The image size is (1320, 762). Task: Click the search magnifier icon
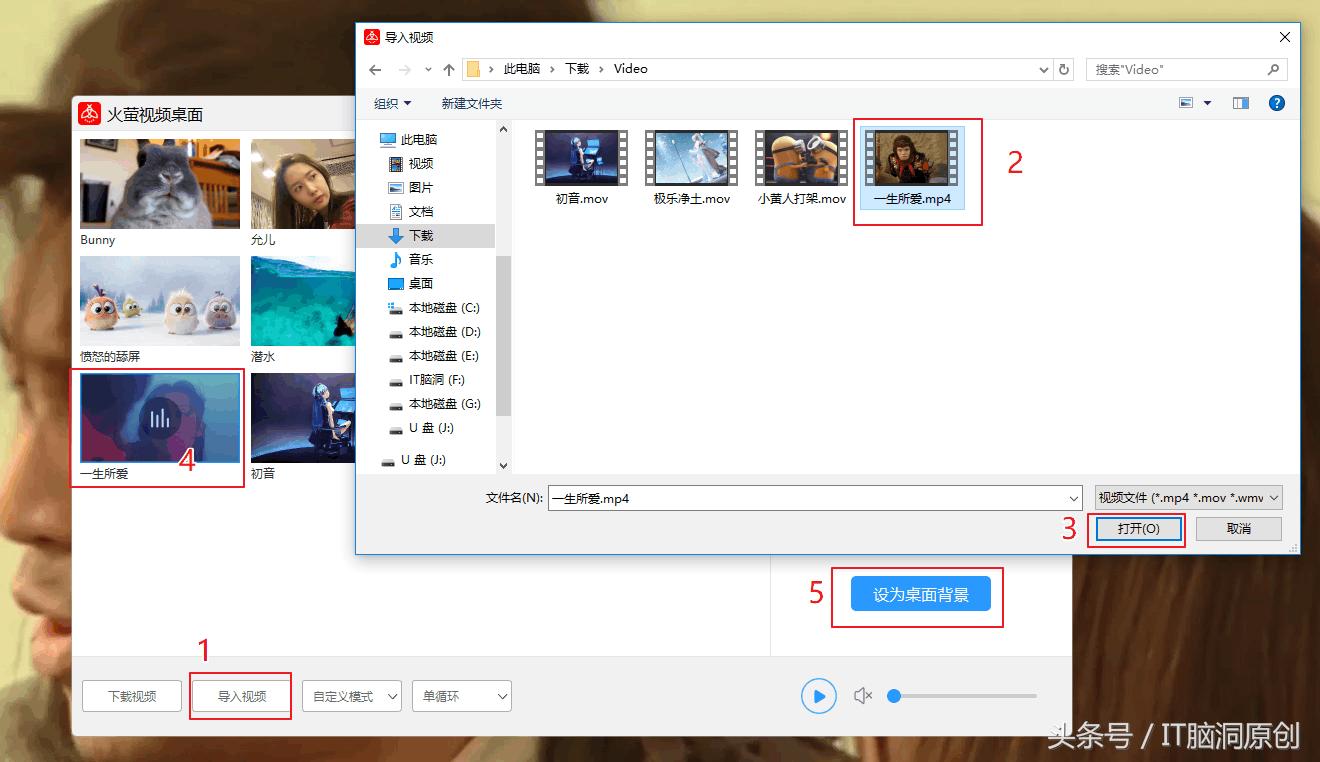[1272, 69]
